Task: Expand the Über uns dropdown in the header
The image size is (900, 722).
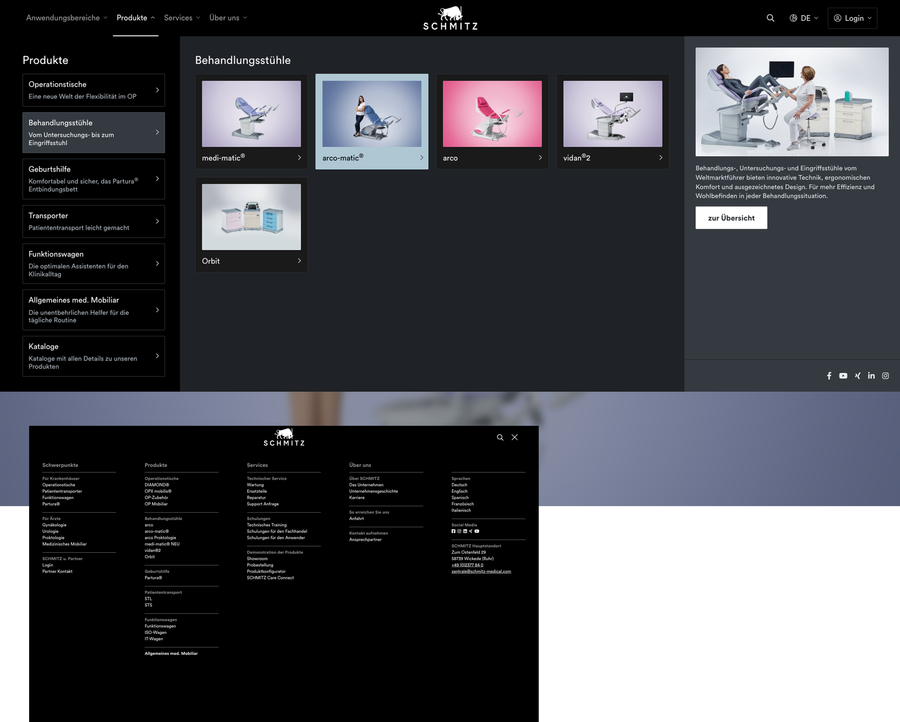Action: pos(228,18)
